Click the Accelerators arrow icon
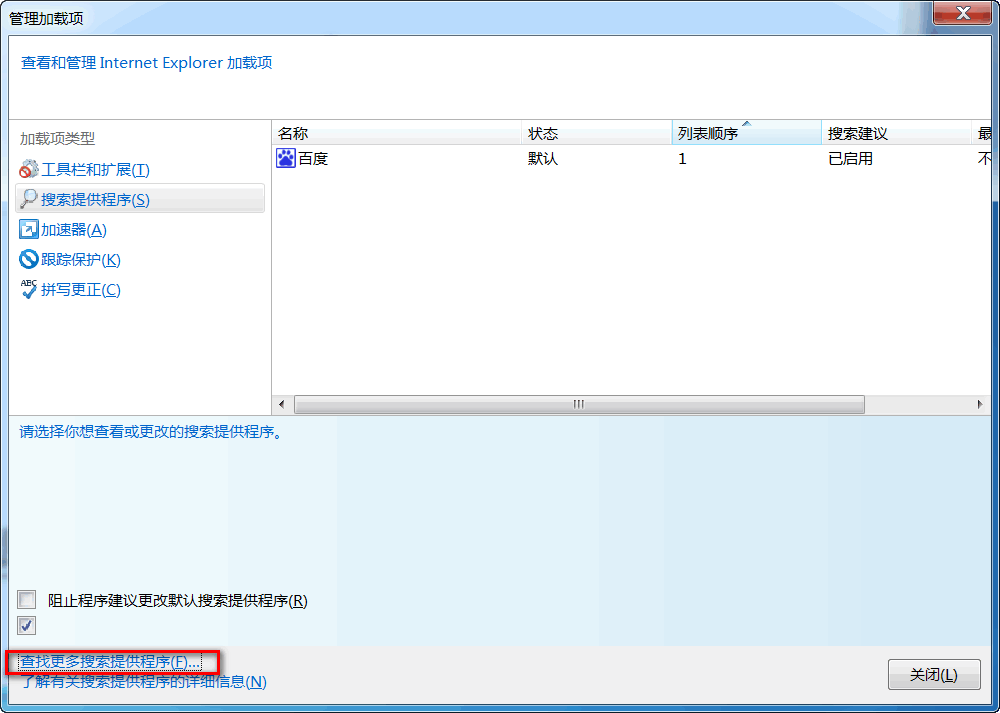Screen dimensions: 1000x713 29,230
